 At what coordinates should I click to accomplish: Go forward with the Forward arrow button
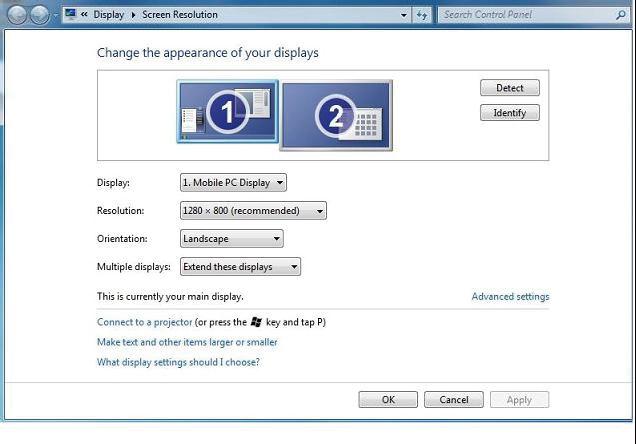pos(40,15)
